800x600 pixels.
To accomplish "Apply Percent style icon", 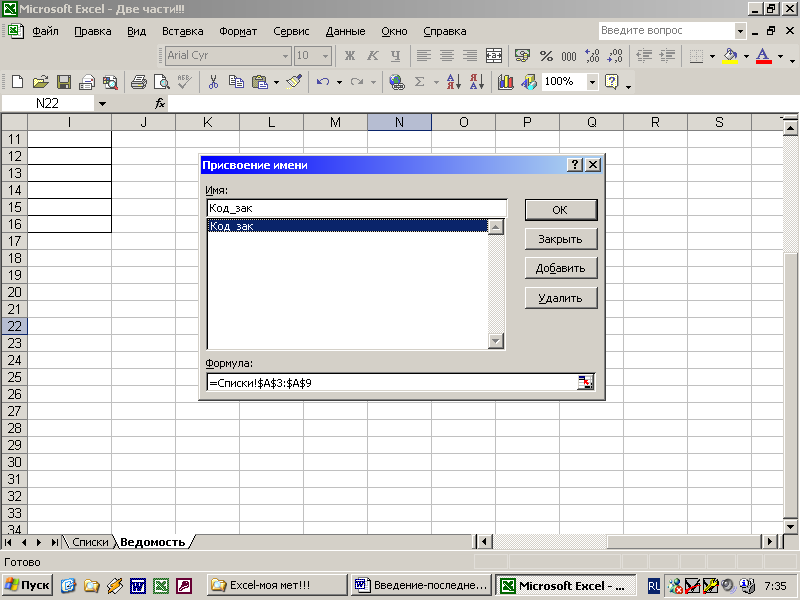I will pyautogui.click(x=546, y=56).
